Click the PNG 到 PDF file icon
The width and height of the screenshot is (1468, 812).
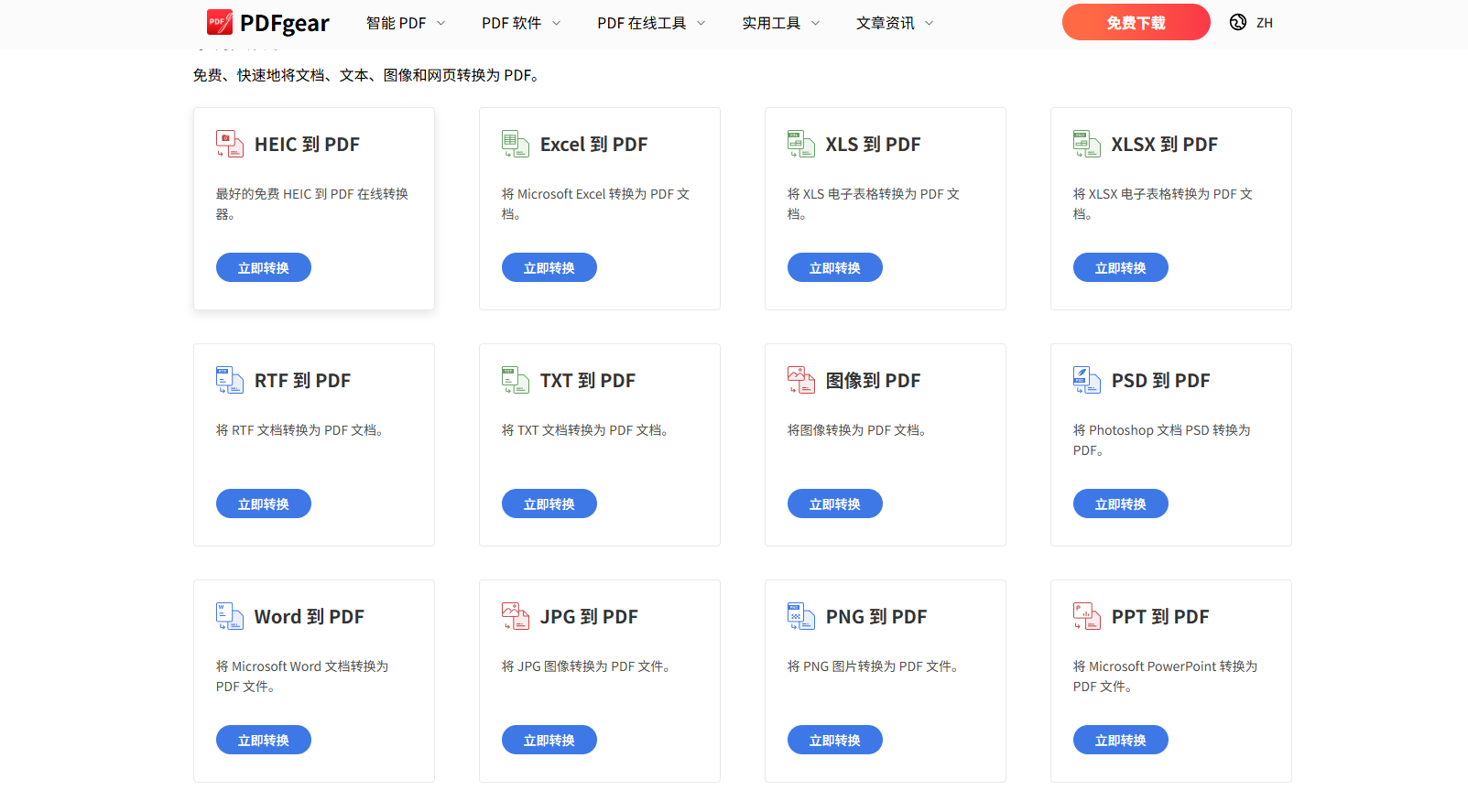pos(801,616)
